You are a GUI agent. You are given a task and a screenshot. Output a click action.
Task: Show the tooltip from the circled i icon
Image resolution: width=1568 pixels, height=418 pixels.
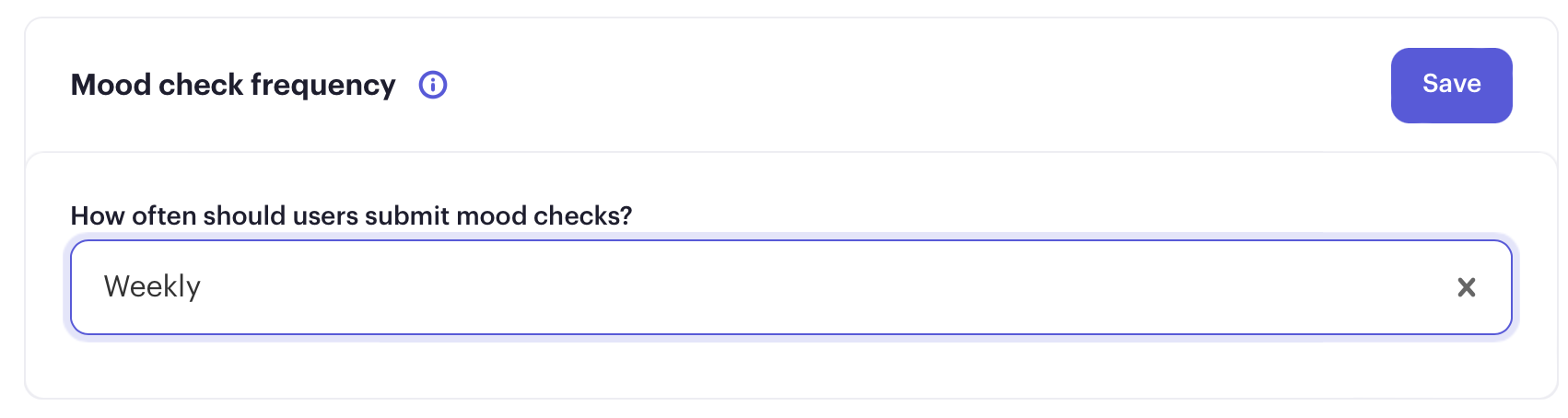[x=433, y=85]
